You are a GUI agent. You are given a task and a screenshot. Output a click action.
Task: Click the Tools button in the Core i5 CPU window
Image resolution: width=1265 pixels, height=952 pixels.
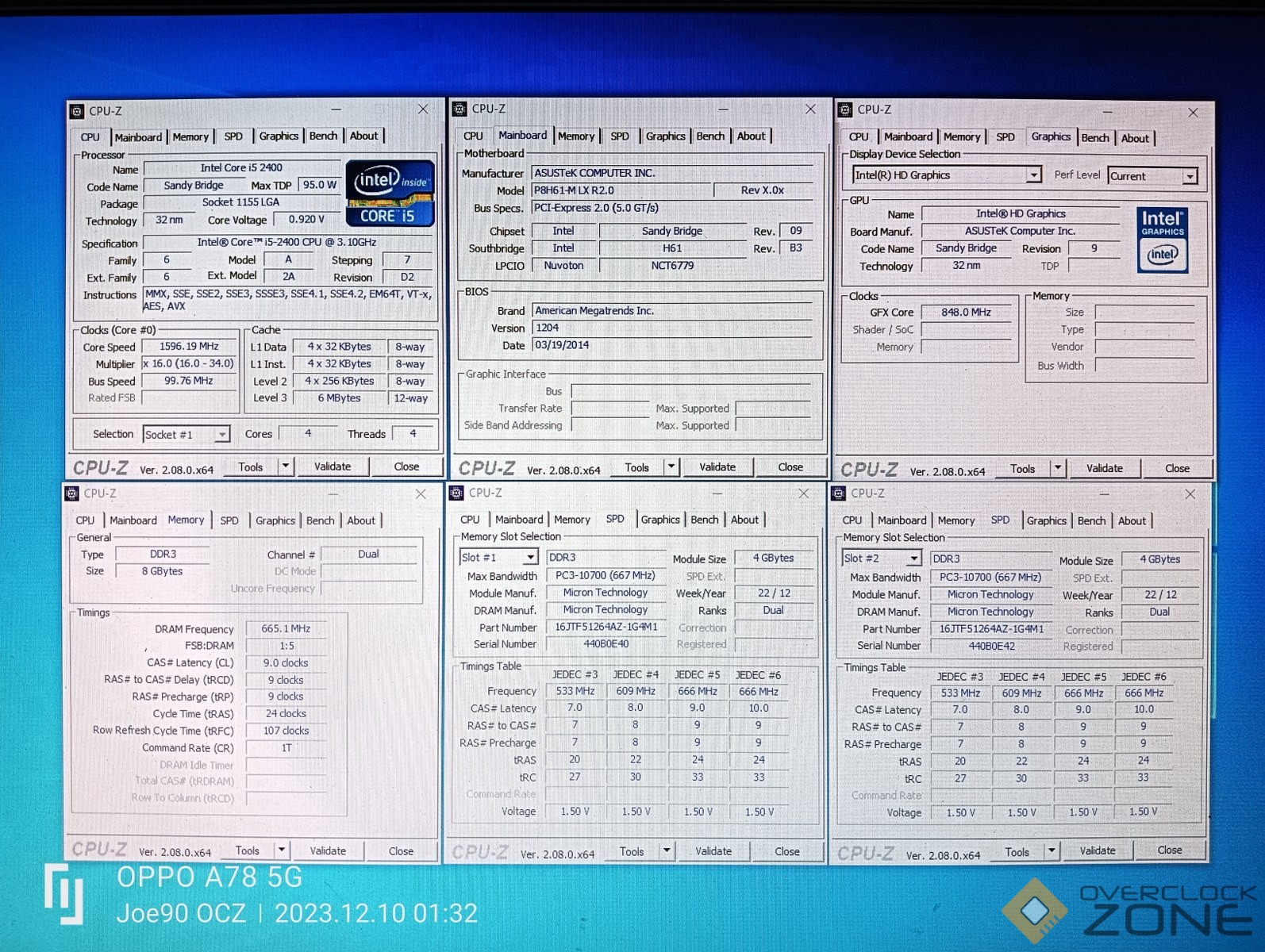click(x=251, y=467)
